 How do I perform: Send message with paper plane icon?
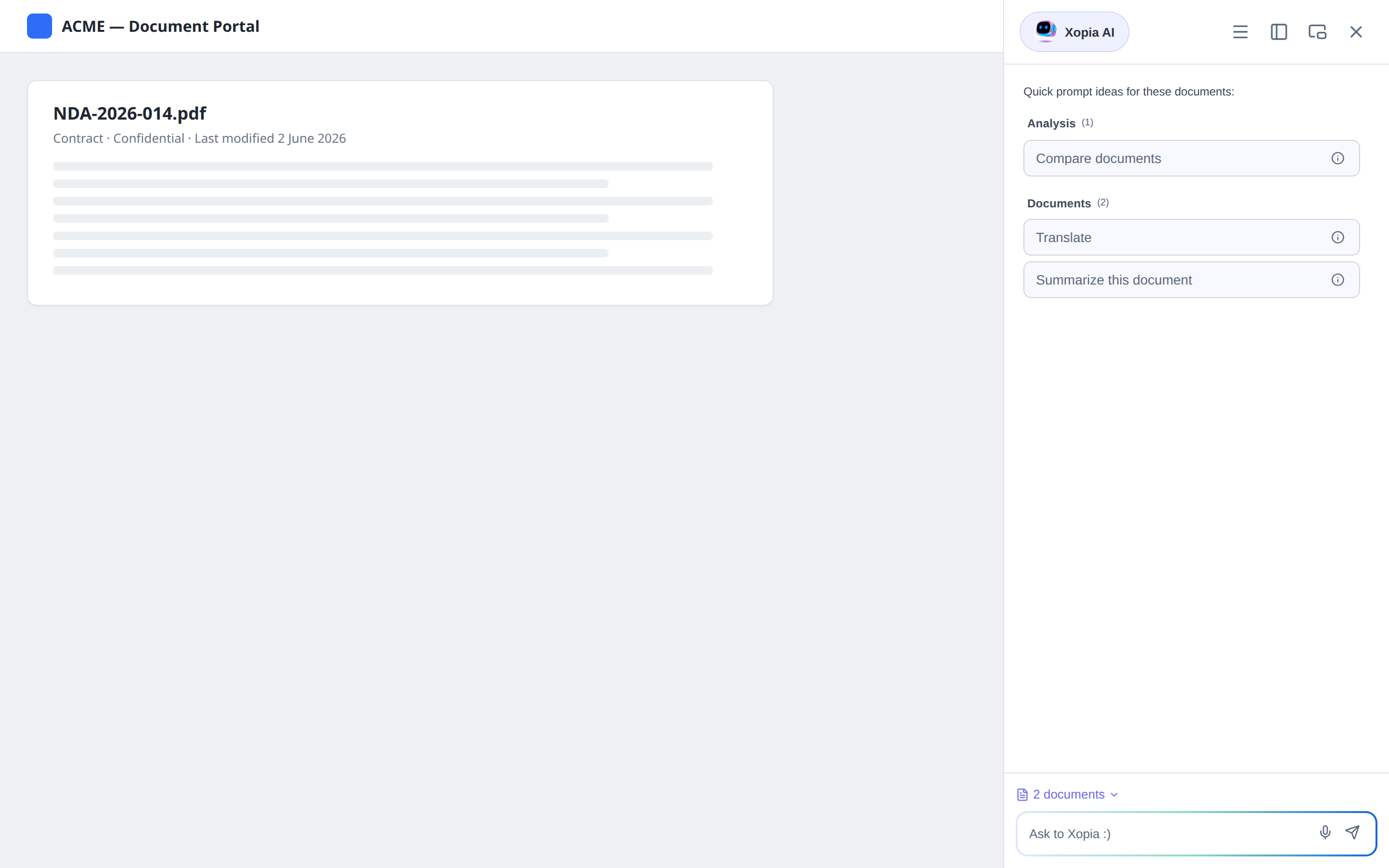[x=1352, y=832]
